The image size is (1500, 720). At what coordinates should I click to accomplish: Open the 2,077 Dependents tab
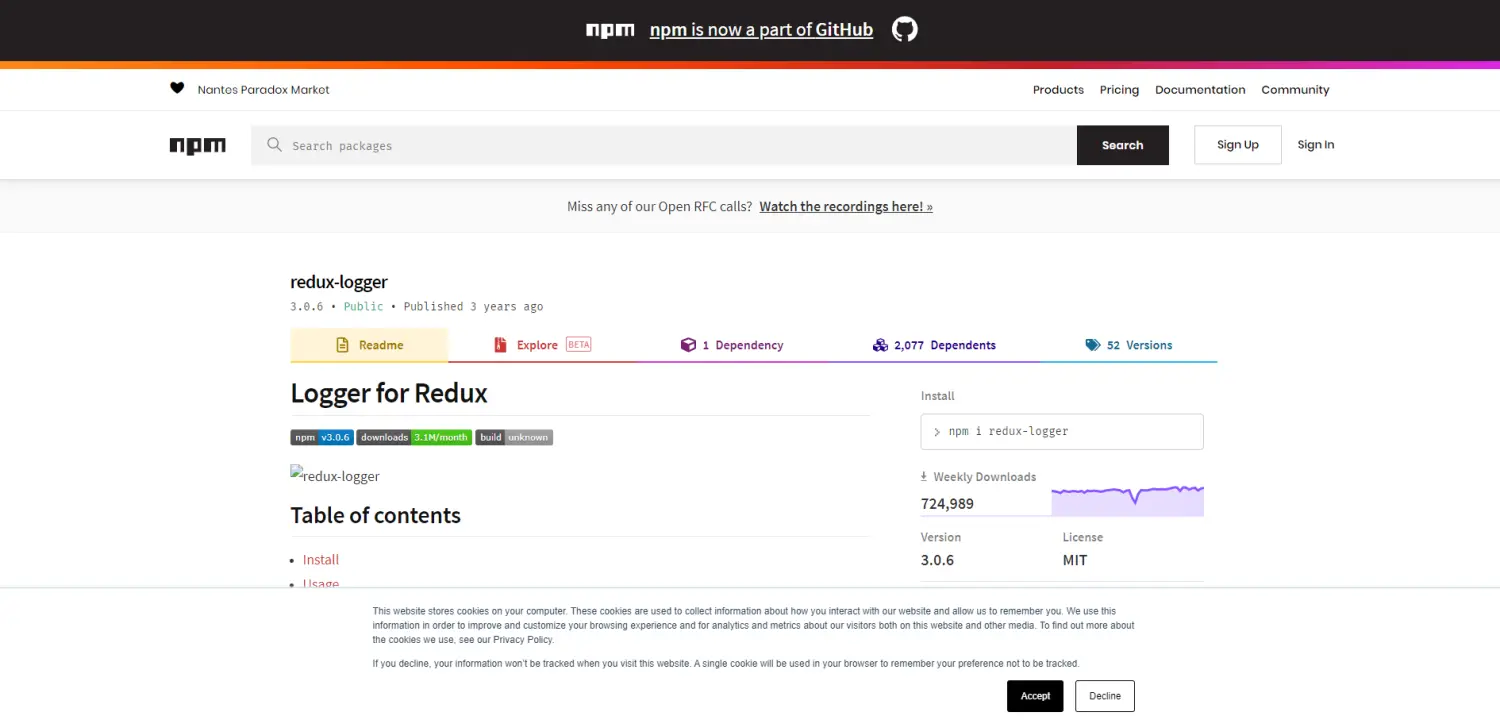tap(934, 345)
